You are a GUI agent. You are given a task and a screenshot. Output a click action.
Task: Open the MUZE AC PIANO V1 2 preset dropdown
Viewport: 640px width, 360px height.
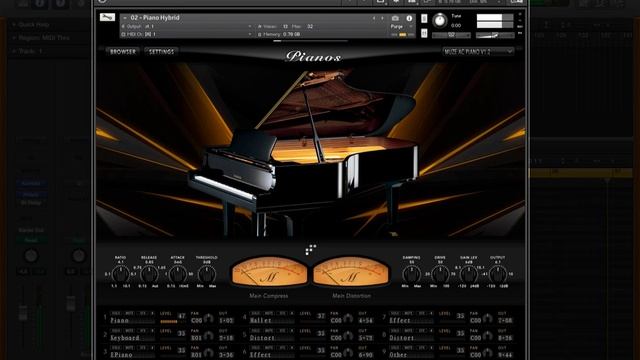click(478, 52)
